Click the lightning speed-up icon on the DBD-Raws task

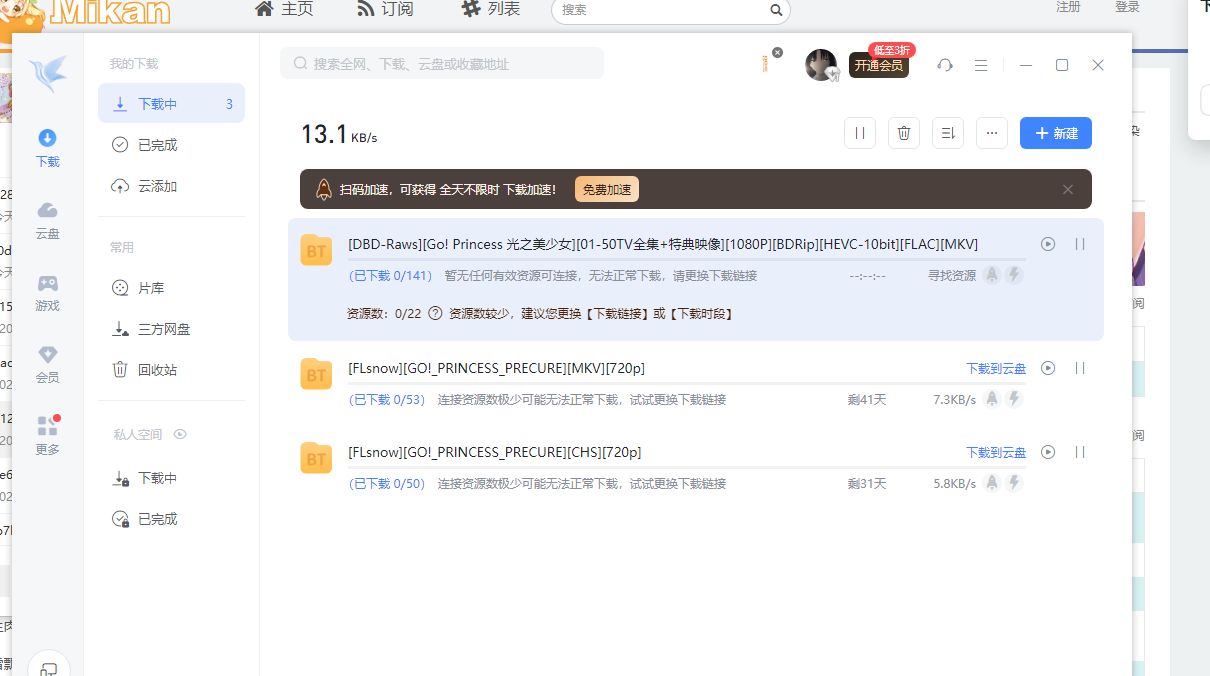pyautogui.click(x=1014, y=275)
